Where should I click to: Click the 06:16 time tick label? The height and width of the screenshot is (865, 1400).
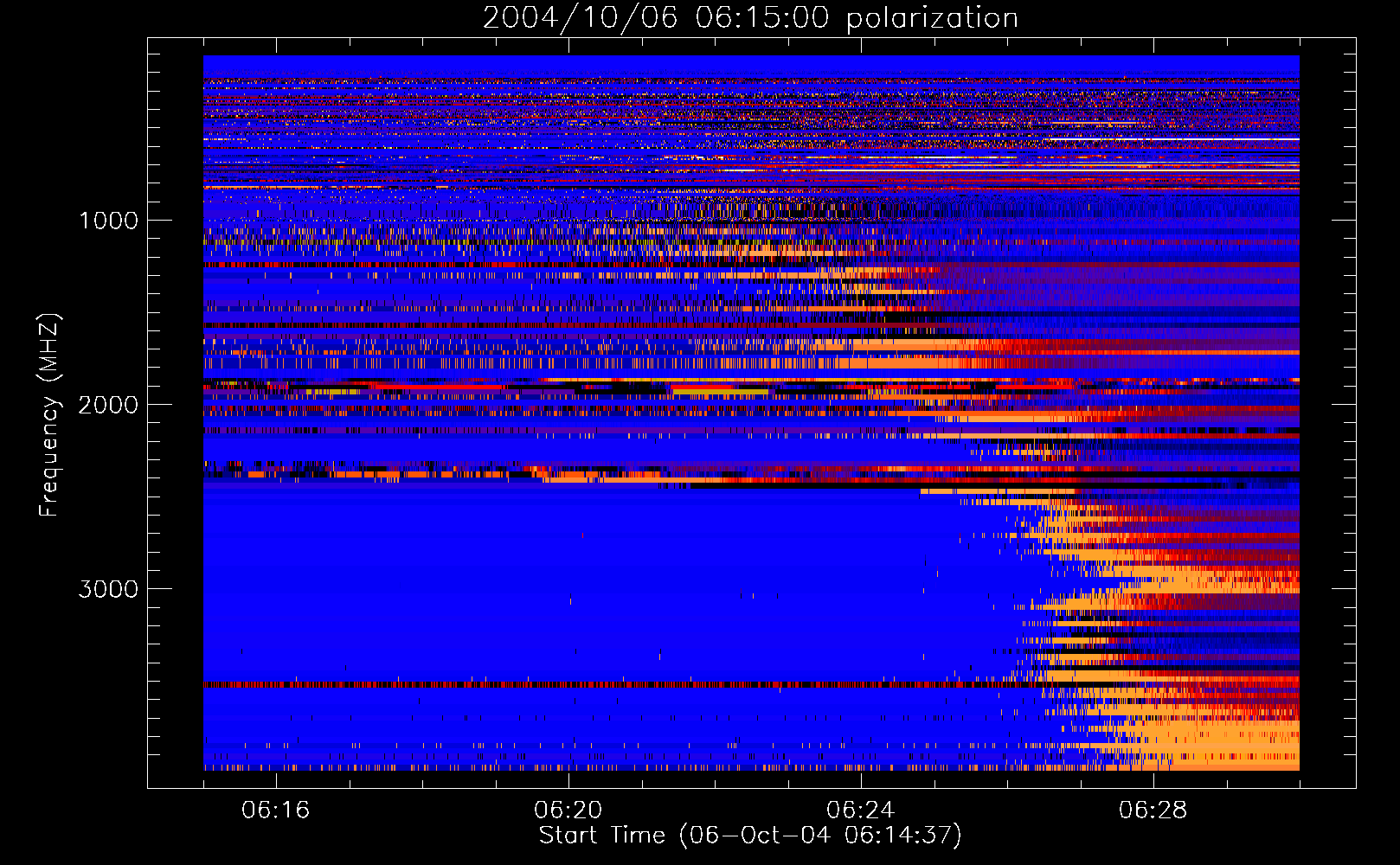[x=276, y=811]
